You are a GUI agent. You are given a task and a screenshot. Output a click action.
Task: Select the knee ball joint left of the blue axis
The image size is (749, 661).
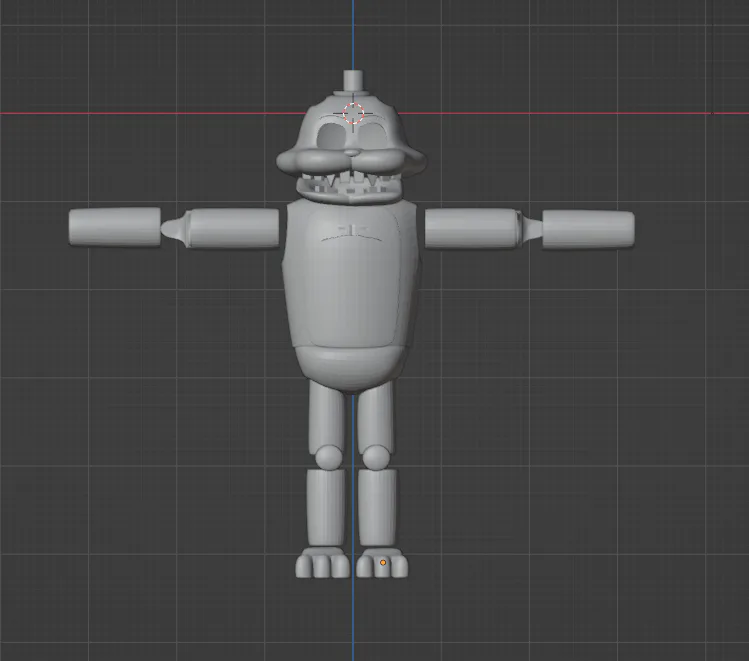click(329, 457)
